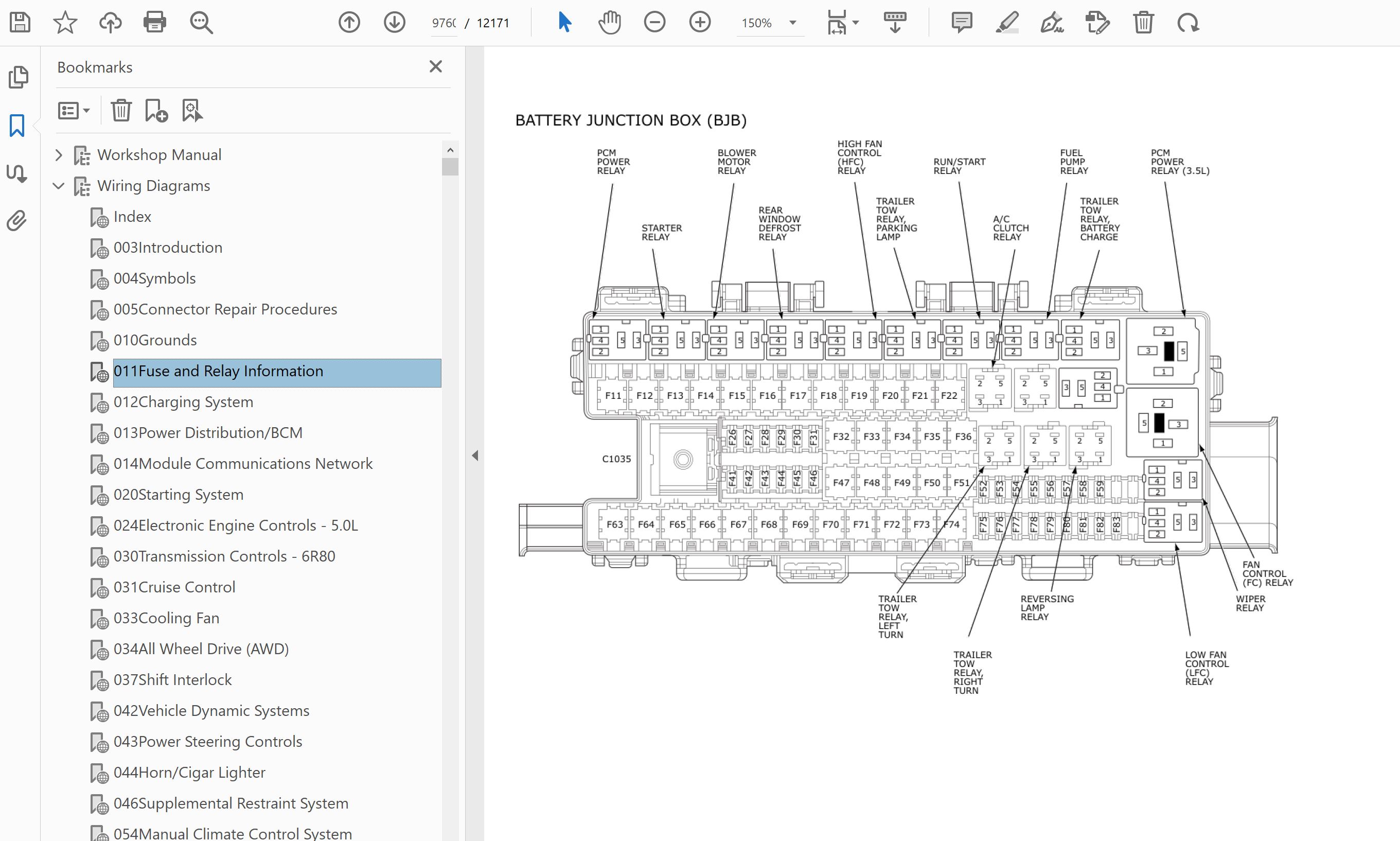Viewport: 1400px width, 841px height.
Task: Collapse the navigation pane arrow
Action: pyautogui.click(x=474, y=455)
